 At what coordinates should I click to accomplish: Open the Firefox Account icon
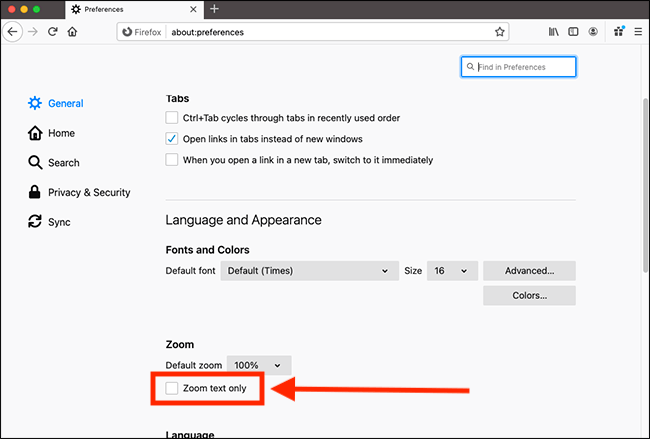pyautogui.click(x=593, y=32)
